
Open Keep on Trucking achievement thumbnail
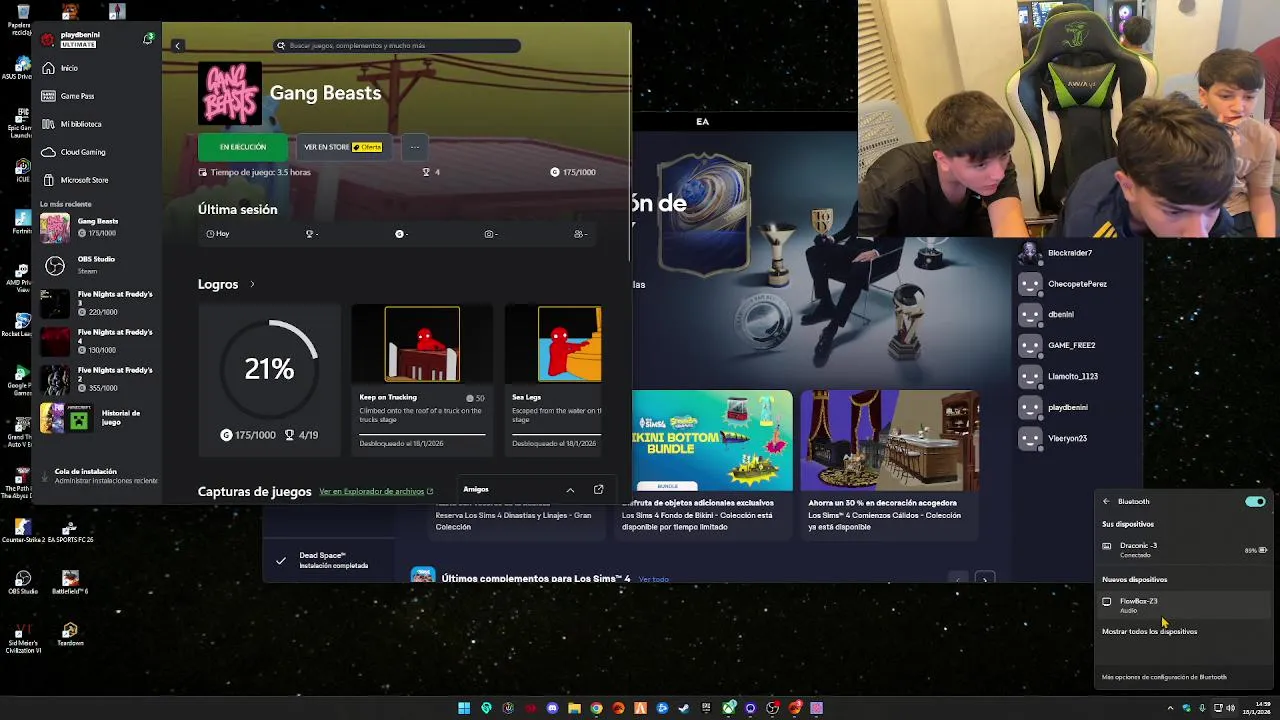click(x=422, y=344)
